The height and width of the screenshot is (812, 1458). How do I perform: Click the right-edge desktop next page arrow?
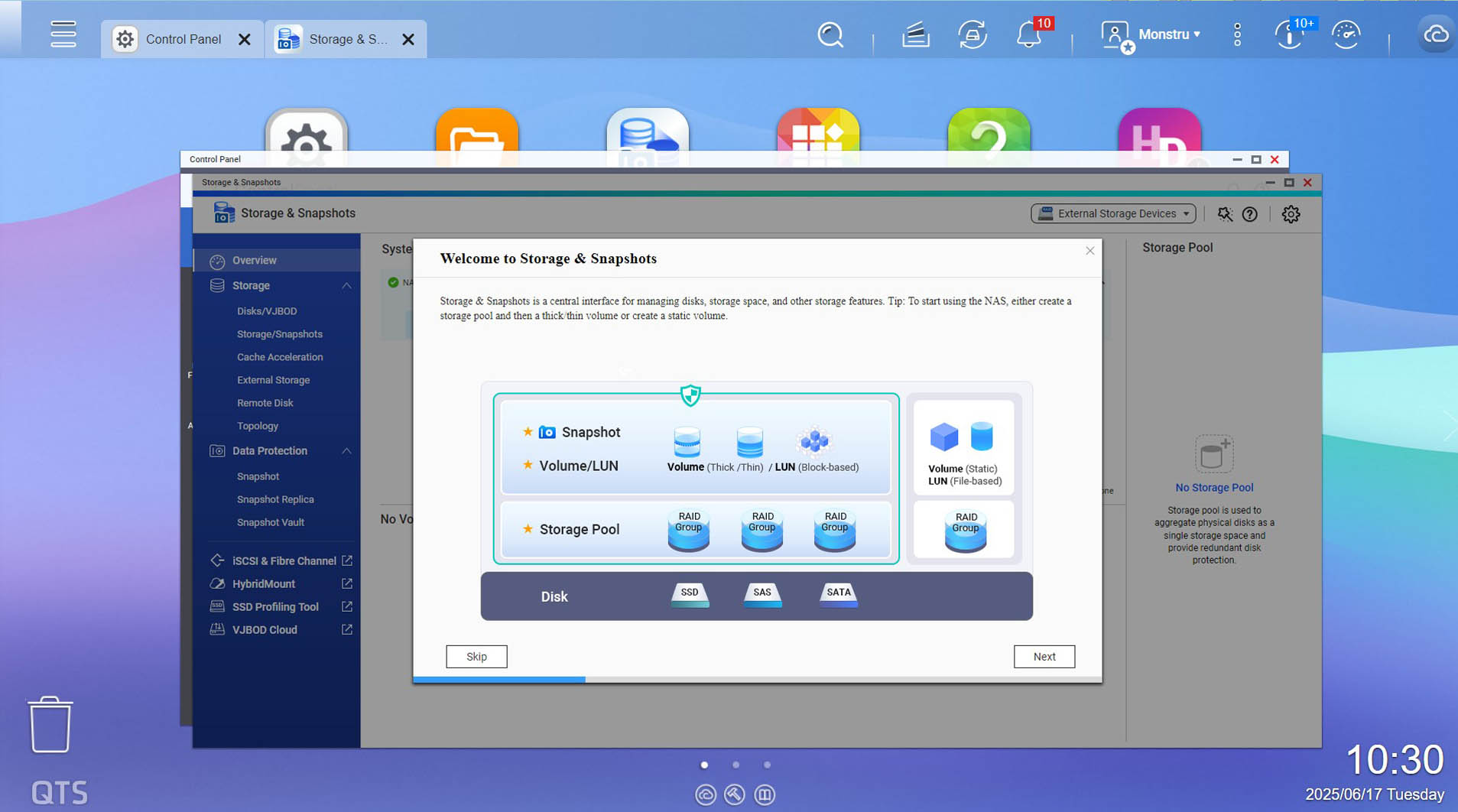pos(1449,426)
